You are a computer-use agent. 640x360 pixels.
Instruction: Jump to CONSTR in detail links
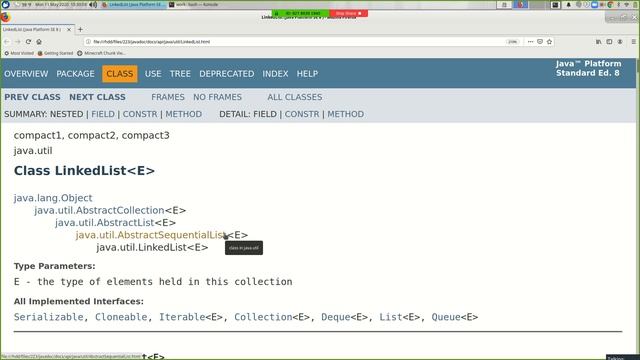tap(302, 114)
